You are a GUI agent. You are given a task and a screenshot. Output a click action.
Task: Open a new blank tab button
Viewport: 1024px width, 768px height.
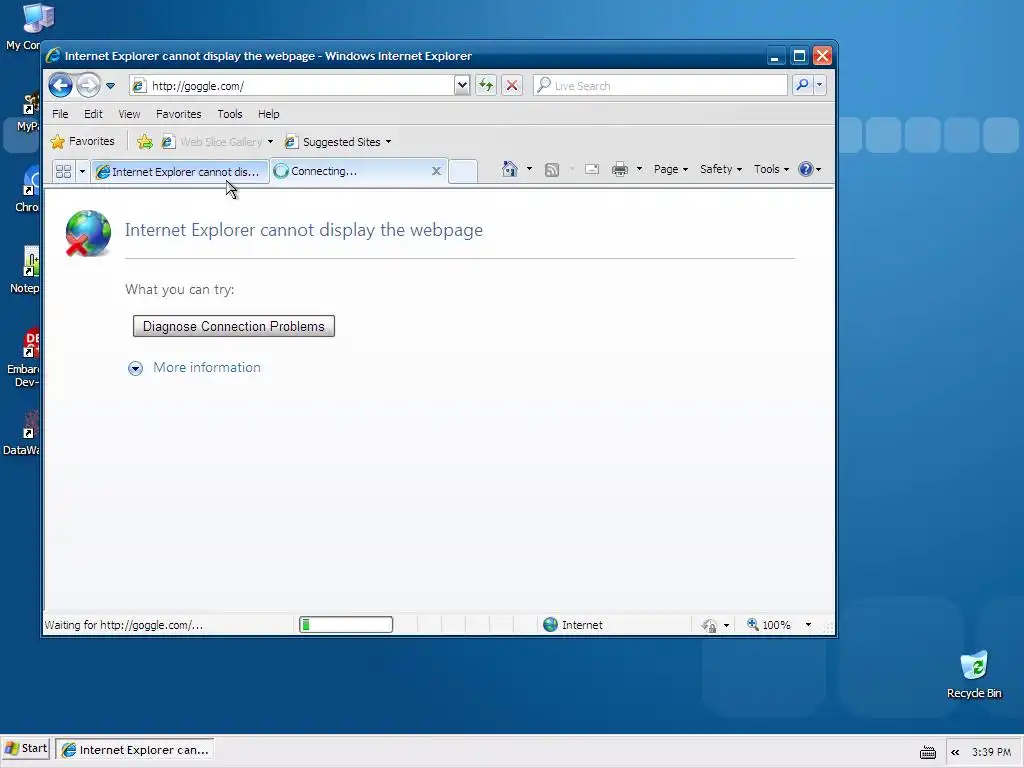tap(462, 171)
